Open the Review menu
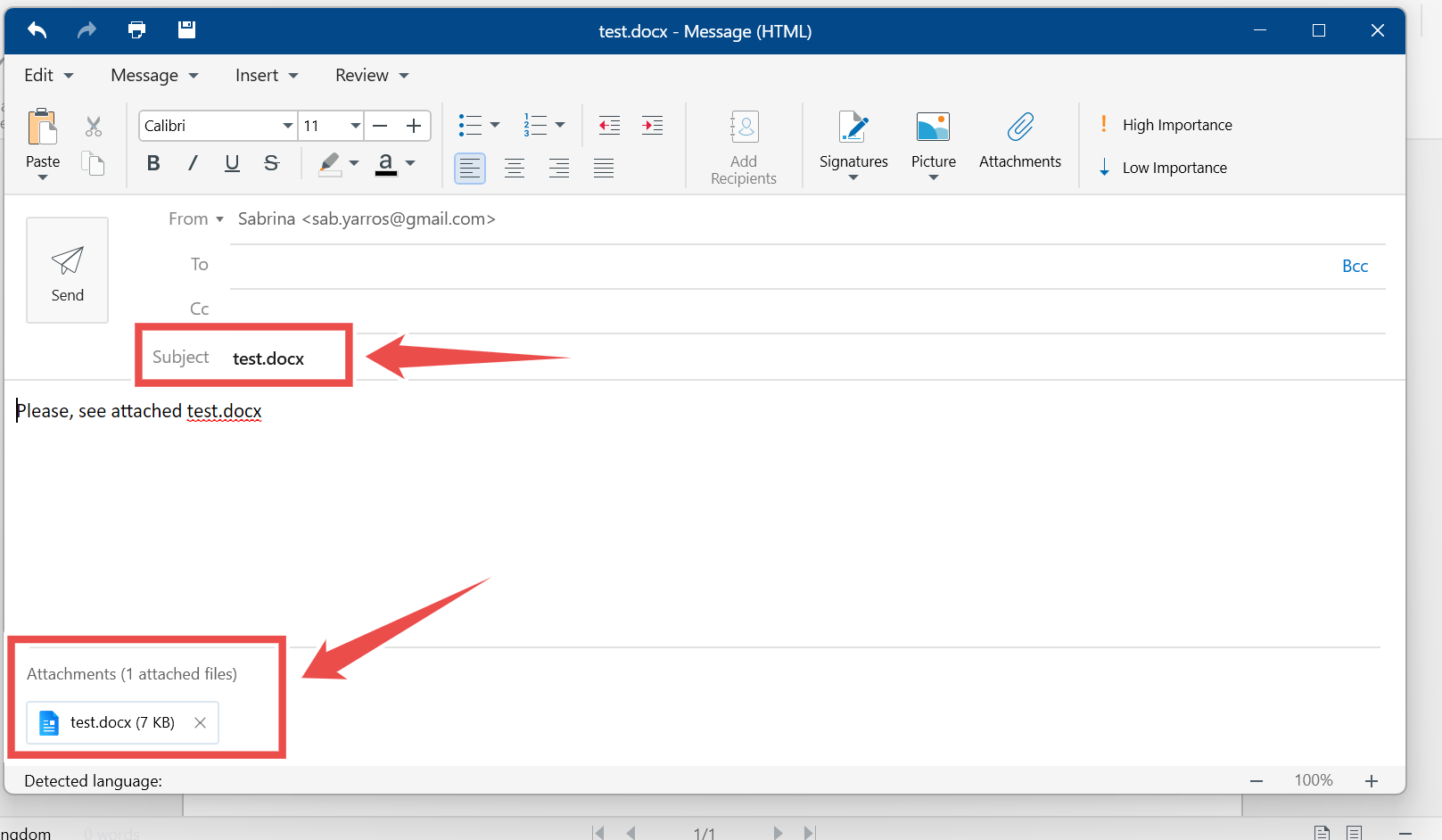 pyautogui.click(x=370, y=75)
